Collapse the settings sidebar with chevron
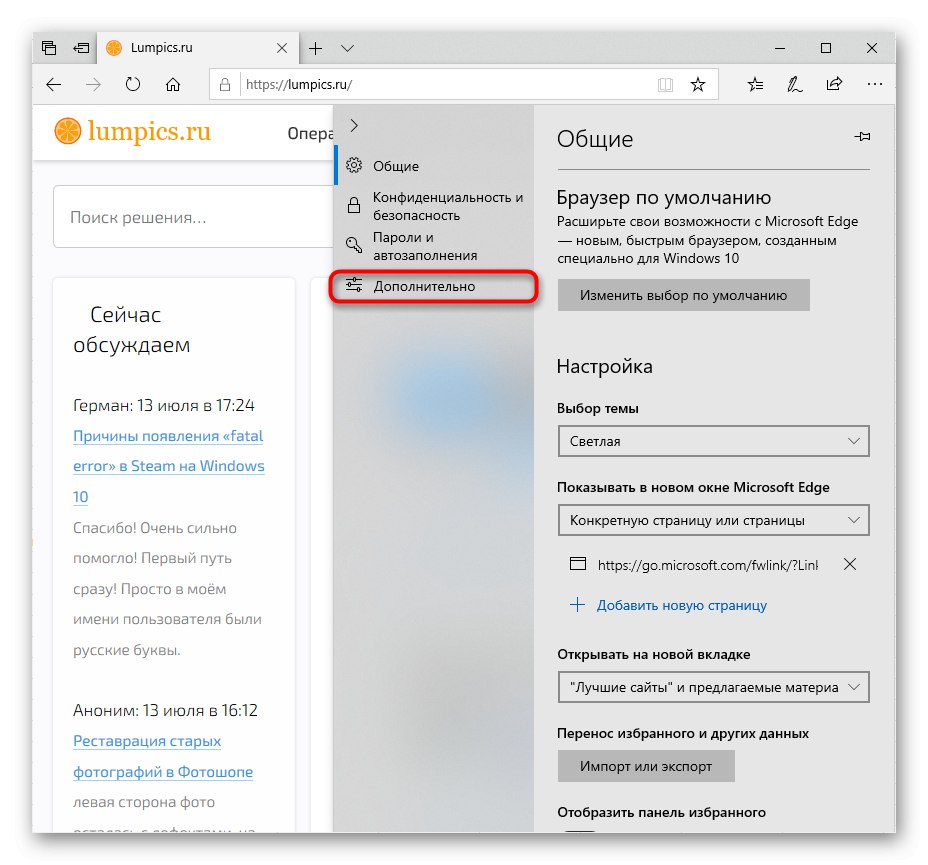Viewport: 928px width, 865px height. (354, 125)
